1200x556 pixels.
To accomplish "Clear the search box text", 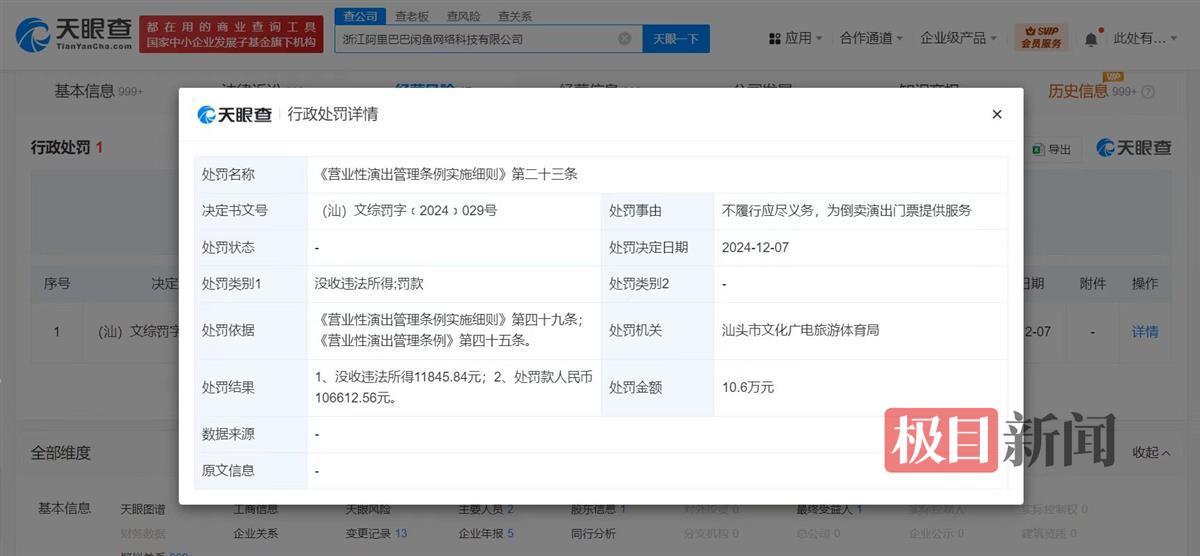I will pyautogui.click(x=624, y=39).
